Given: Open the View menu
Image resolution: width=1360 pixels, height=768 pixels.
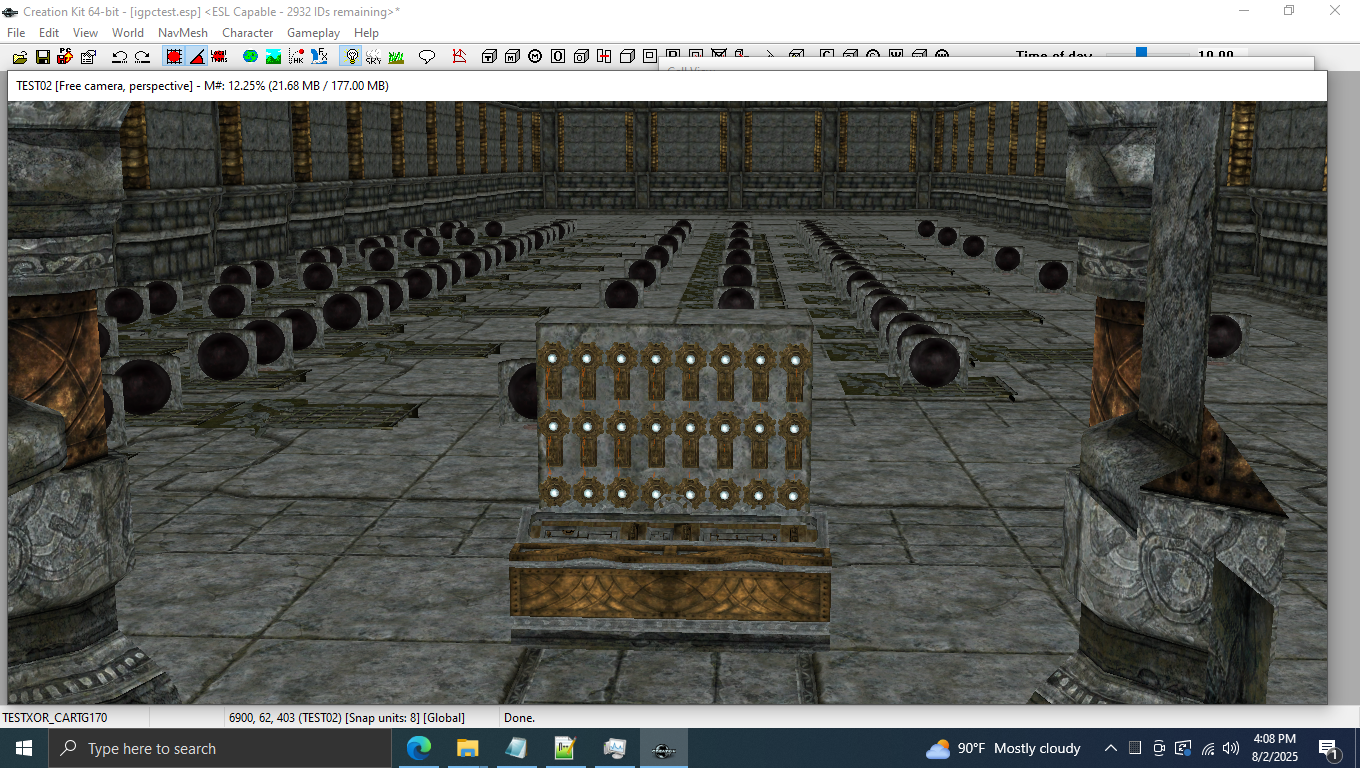Looking at the screenshot, I should pos(85,33).
